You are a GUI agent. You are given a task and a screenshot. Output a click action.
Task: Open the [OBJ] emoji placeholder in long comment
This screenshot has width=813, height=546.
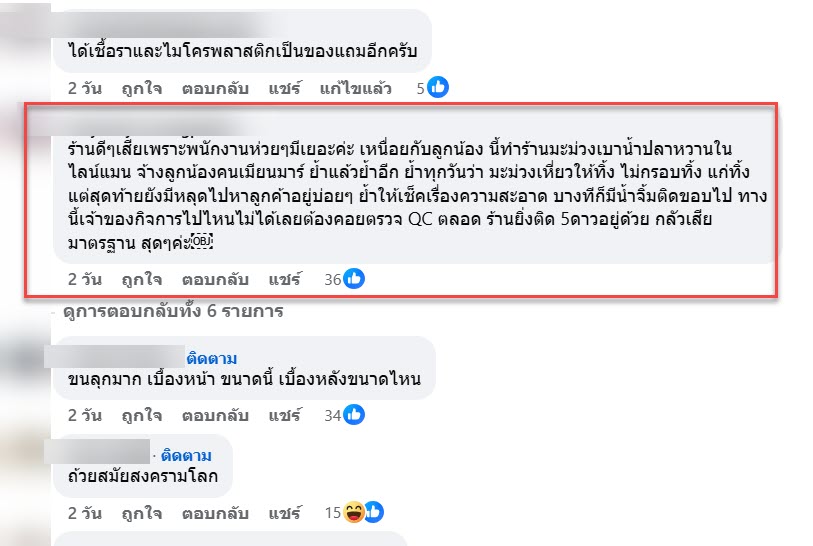pos(202,241)
